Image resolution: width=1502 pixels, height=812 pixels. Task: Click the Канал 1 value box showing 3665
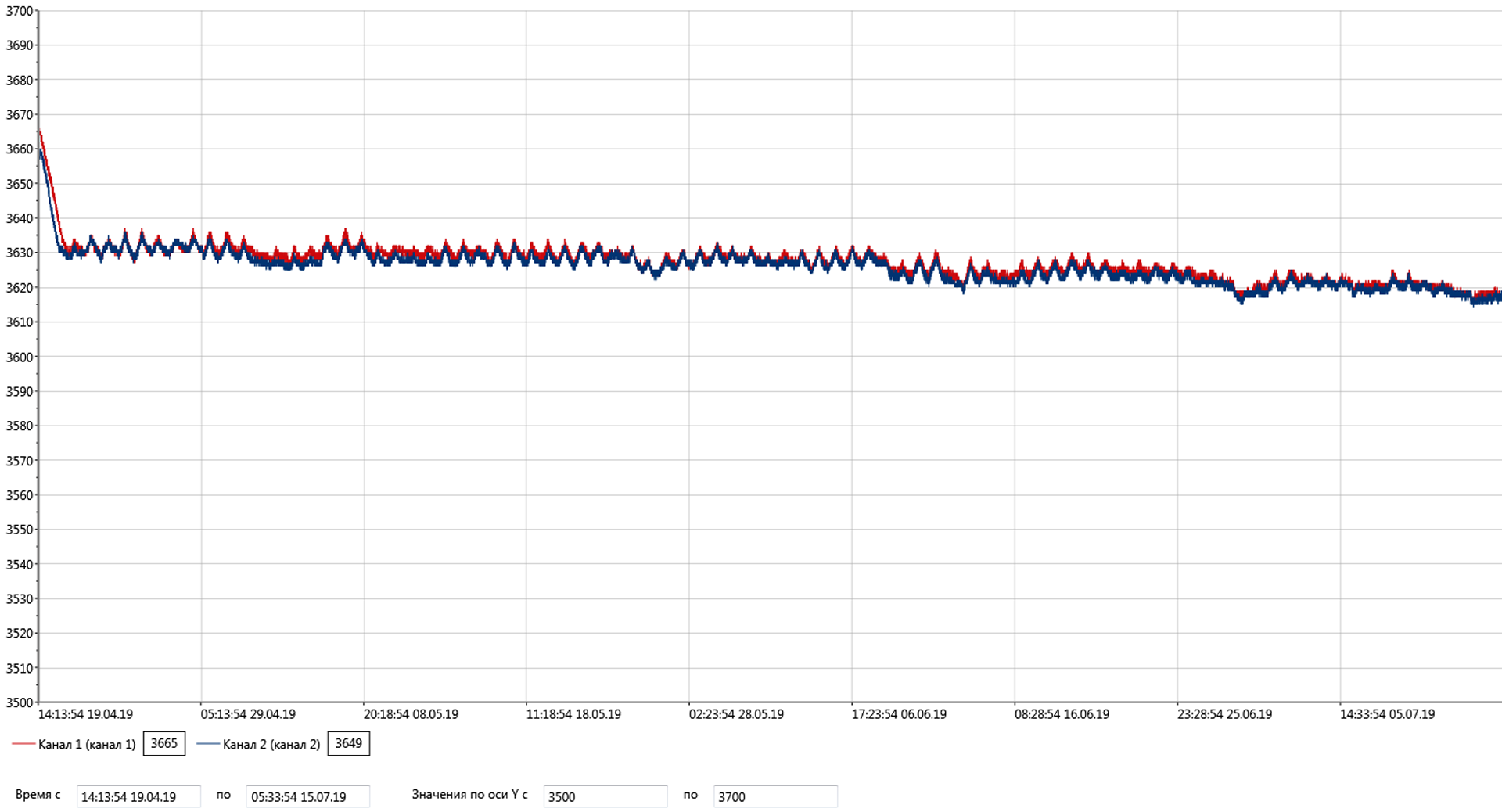163,743
